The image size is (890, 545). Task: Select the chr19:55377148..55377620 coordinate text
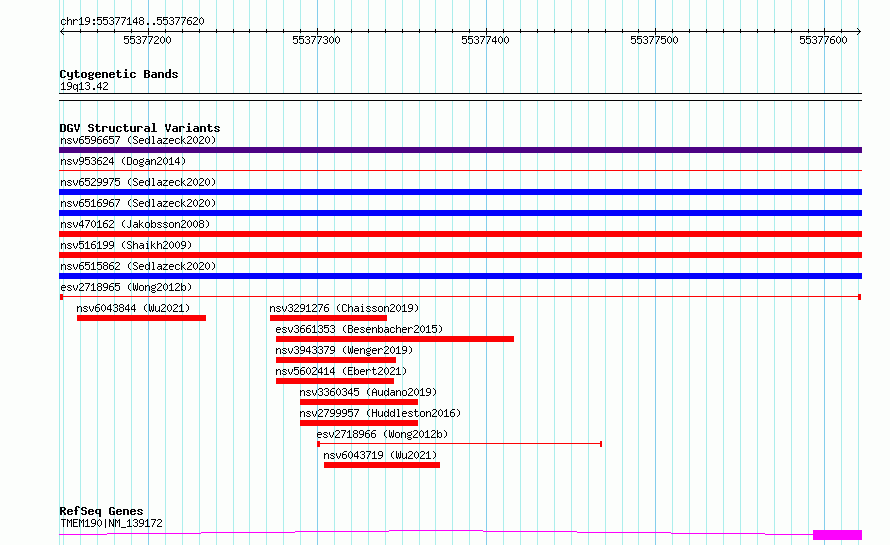(132, 21)
